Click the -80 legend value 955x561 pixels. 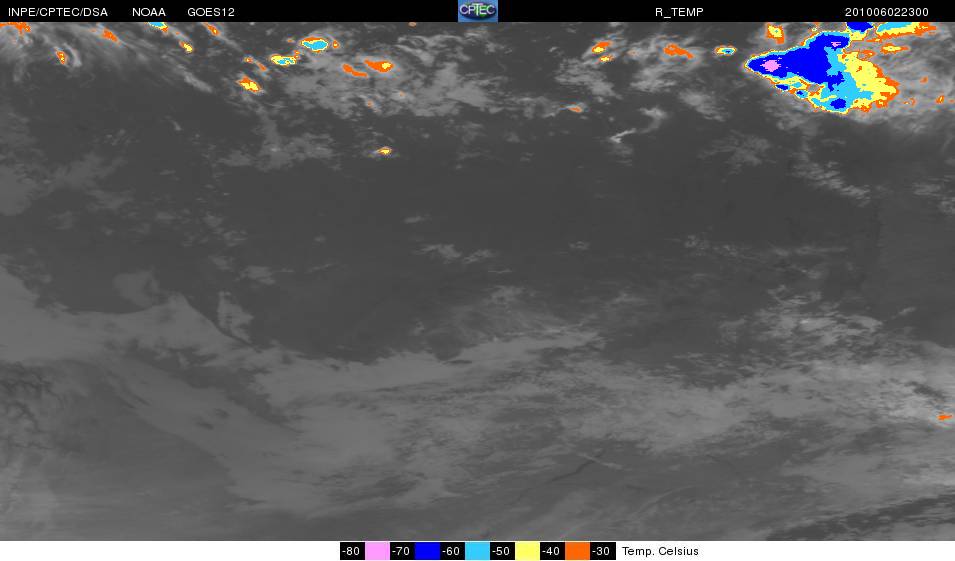[x=352, y=551]
